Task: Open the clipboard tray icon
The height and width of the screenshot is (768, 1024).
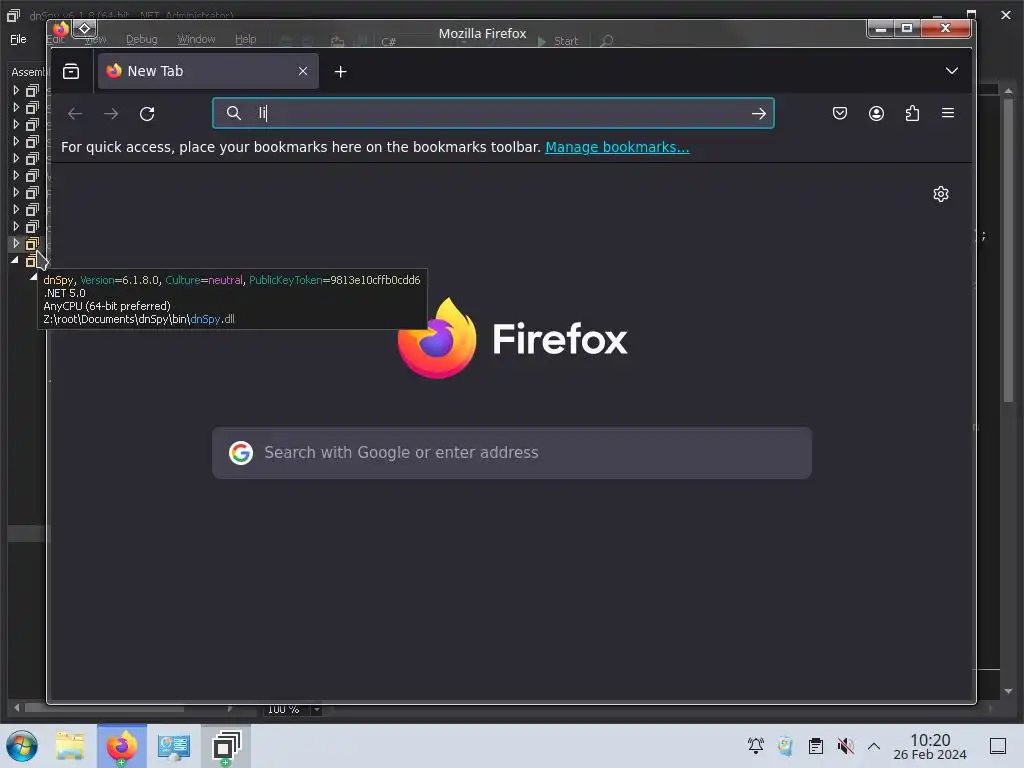Action: coord(816,746)
